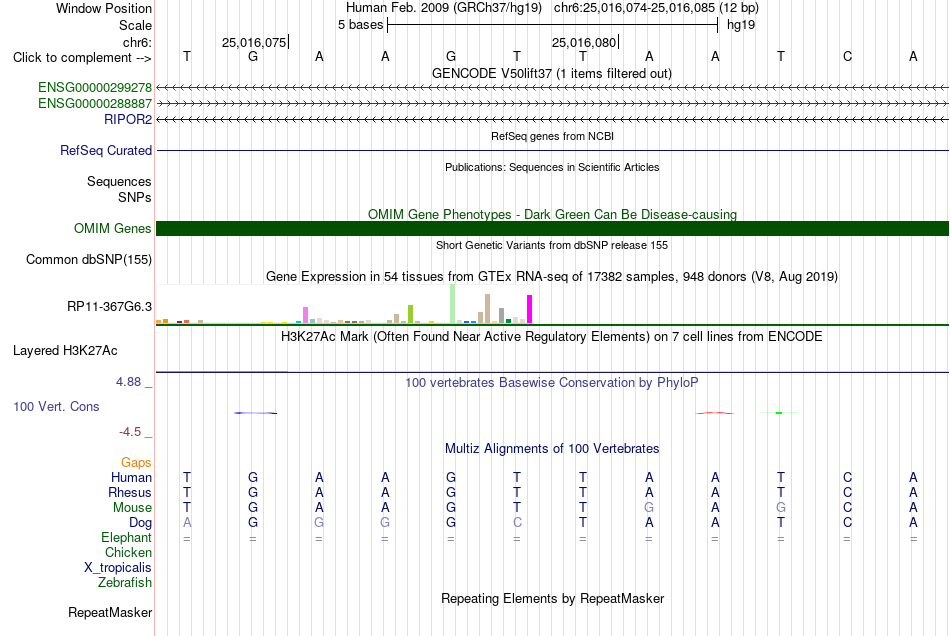
Task: Click the ENSG00000299278 track label
Action: (95, 87)
